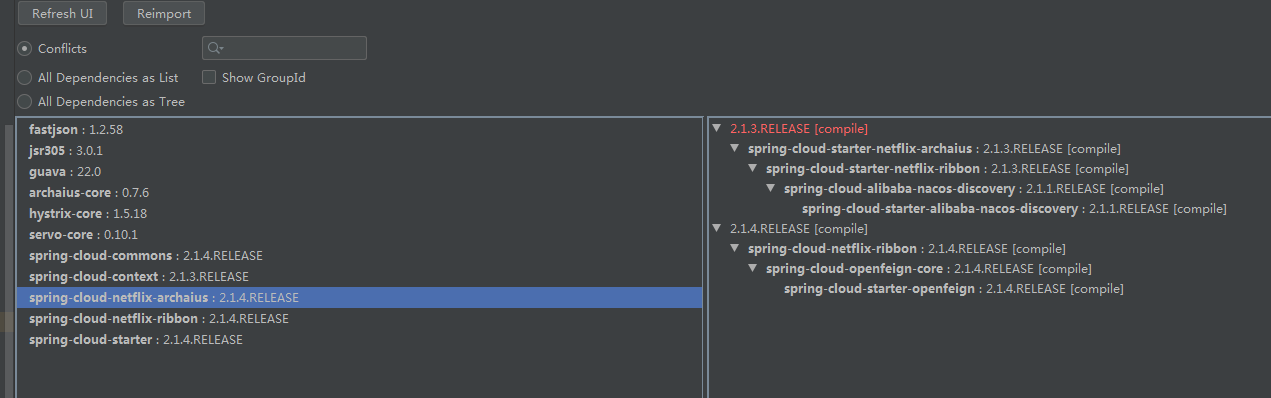Select spring-cloud-starter-openfeign tree leaf
Image resolution: width=1271 pixels, height=398 pixels.
pos(953,288)
